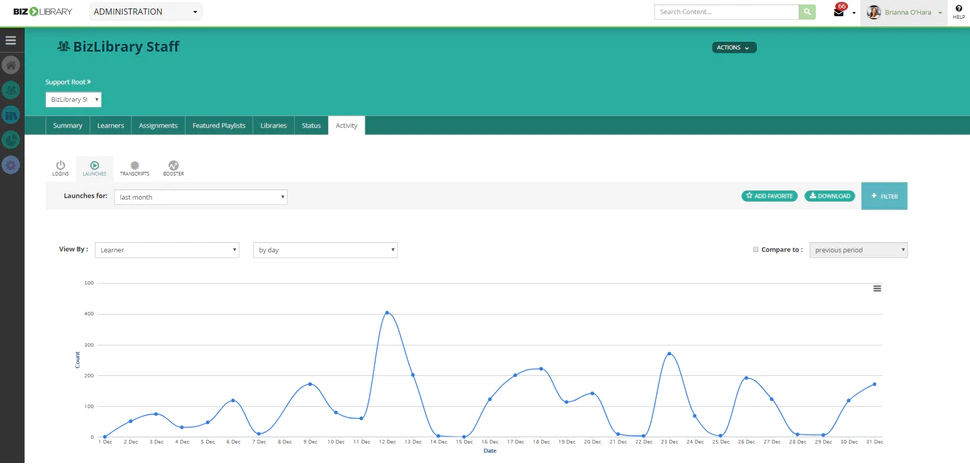The height and width of the screenshot is (464, 970).
Task: Enable the Compare to checkbox
Action: [x=756, y=250]
